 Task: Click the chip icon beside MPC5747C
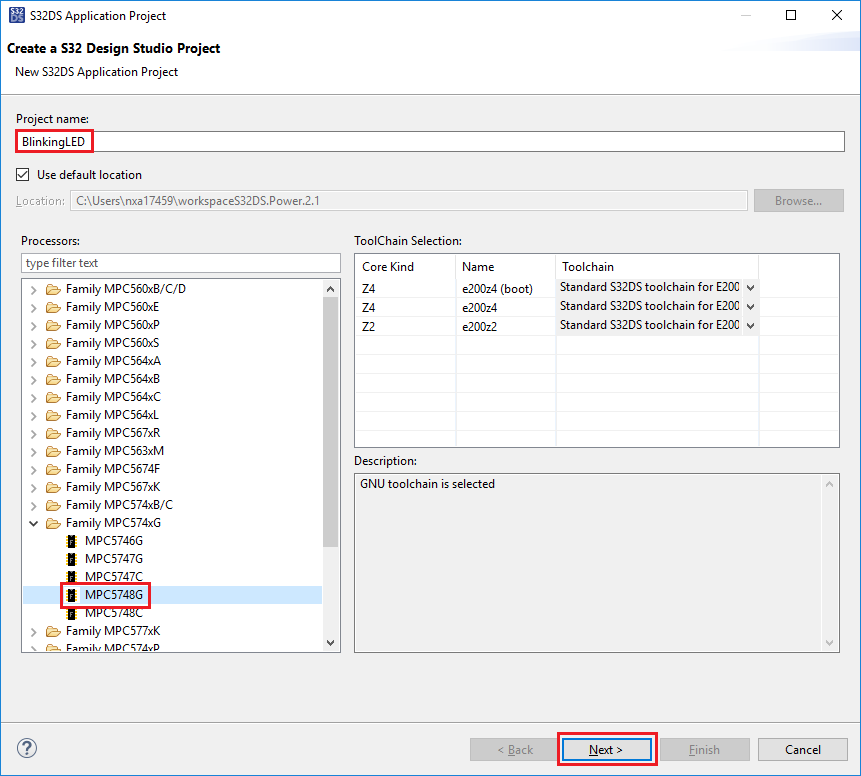(x=71, y=577)
